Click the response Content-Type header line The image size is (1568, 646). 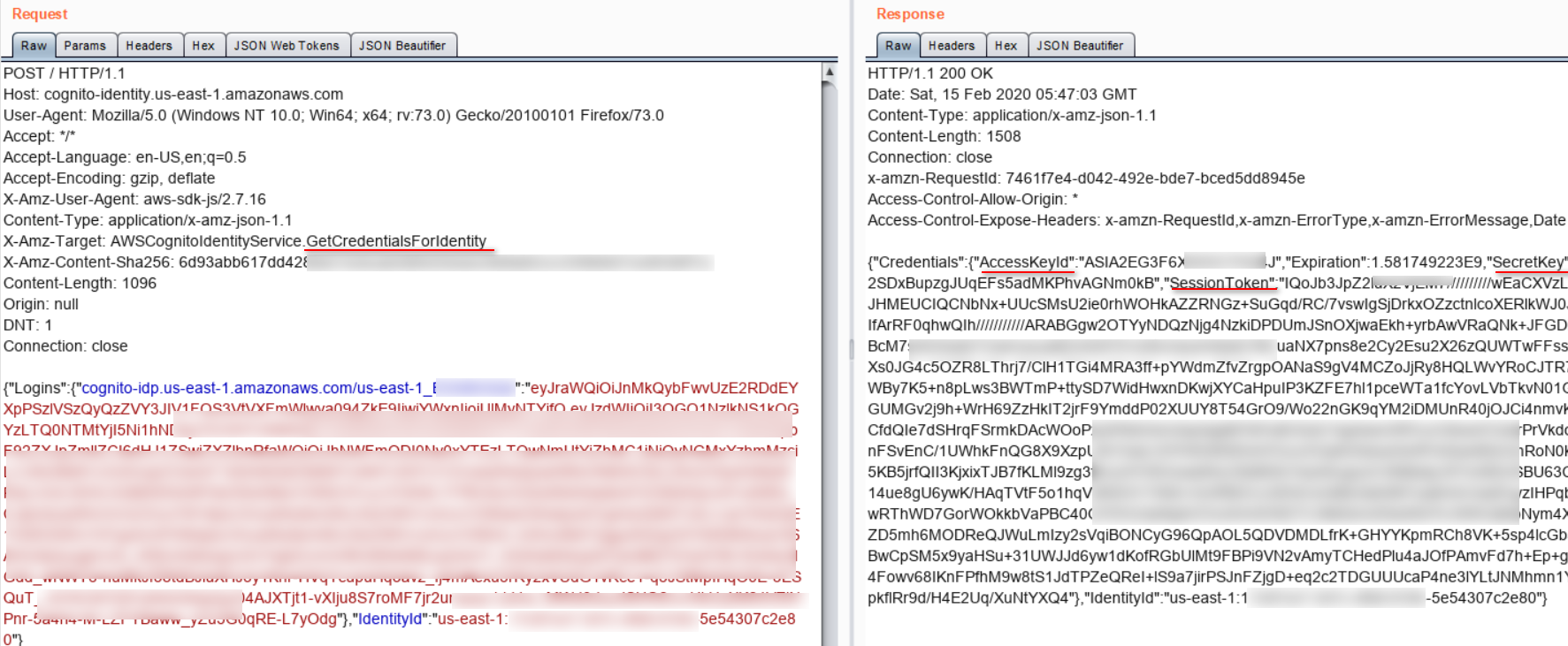1012,116
